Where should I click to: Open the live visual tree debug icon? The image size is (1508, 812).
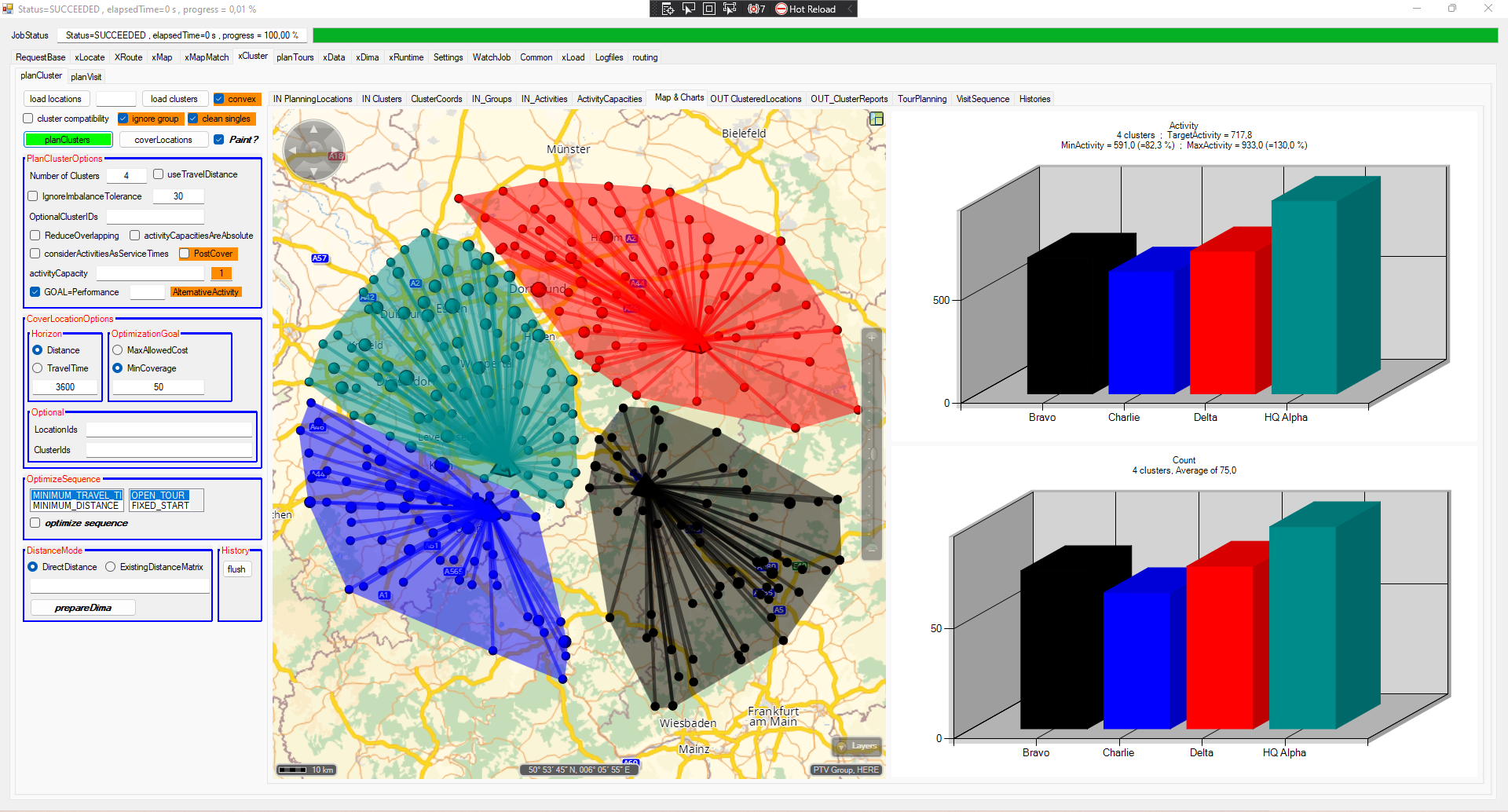668,9
